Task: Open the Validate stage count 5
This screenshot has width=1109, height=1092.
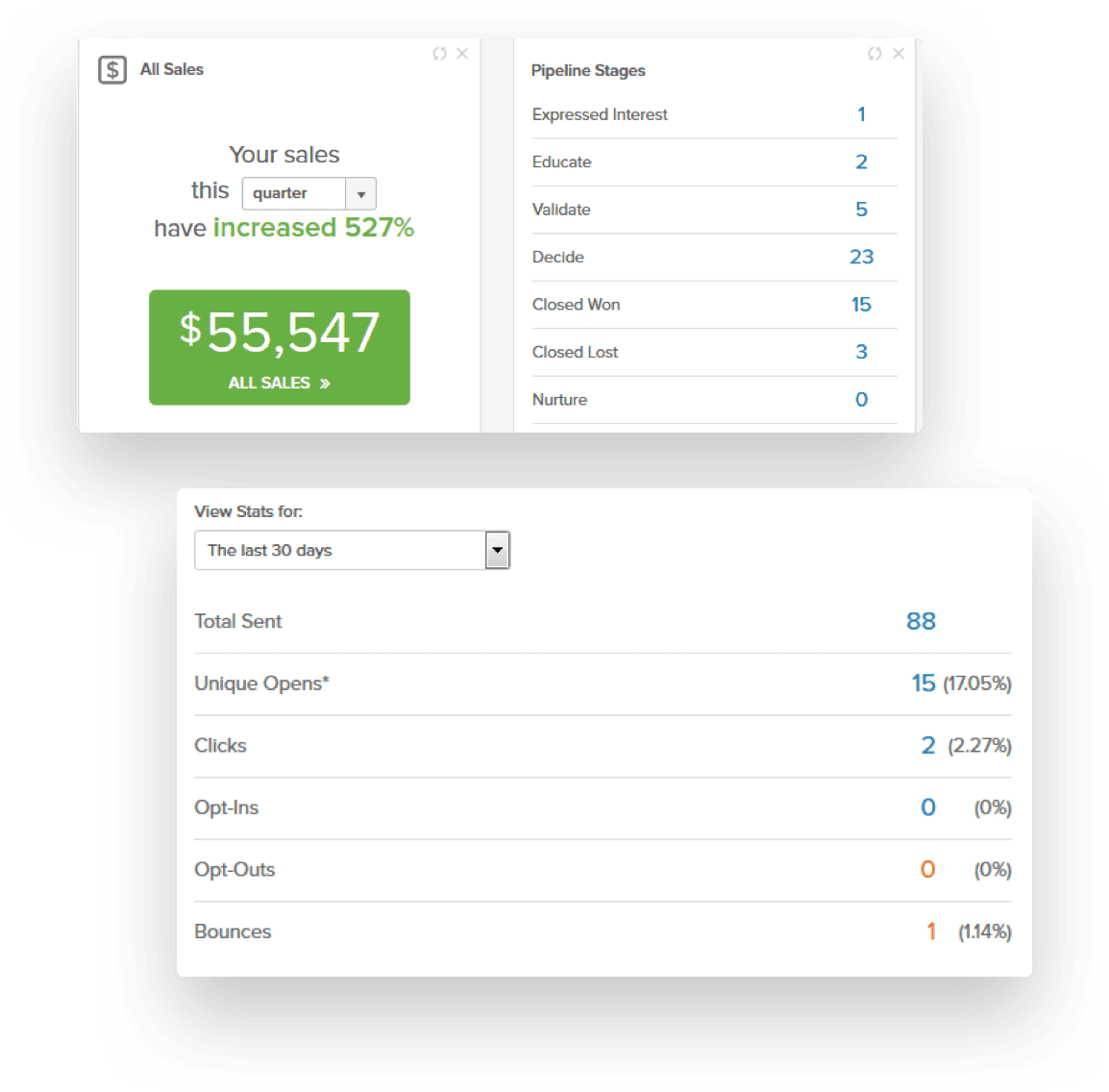Action: click(x=861, y=210)
